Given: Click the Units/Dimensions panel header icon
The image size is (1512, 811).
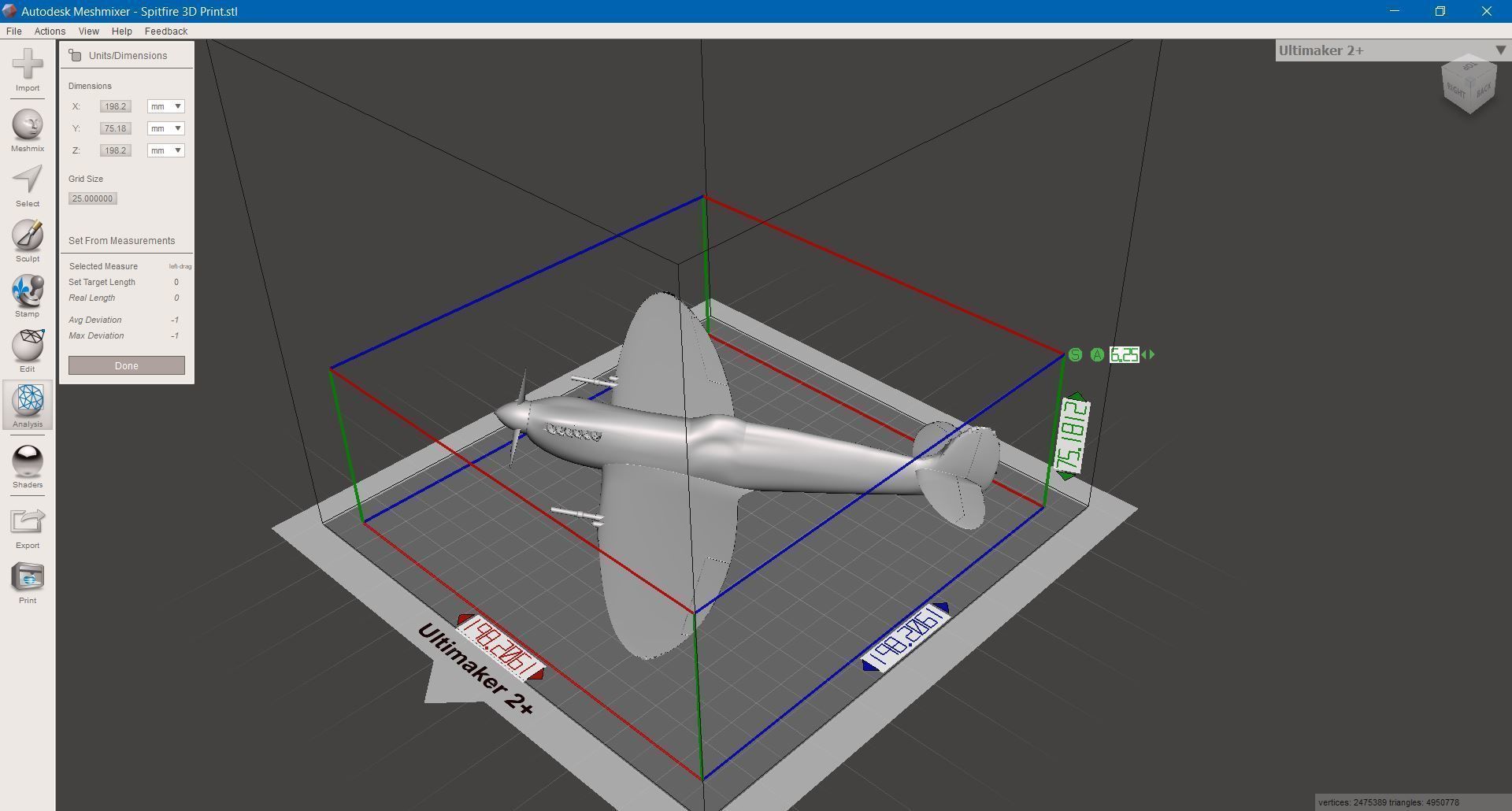Looking at the screenshot, I should [76, 55].
